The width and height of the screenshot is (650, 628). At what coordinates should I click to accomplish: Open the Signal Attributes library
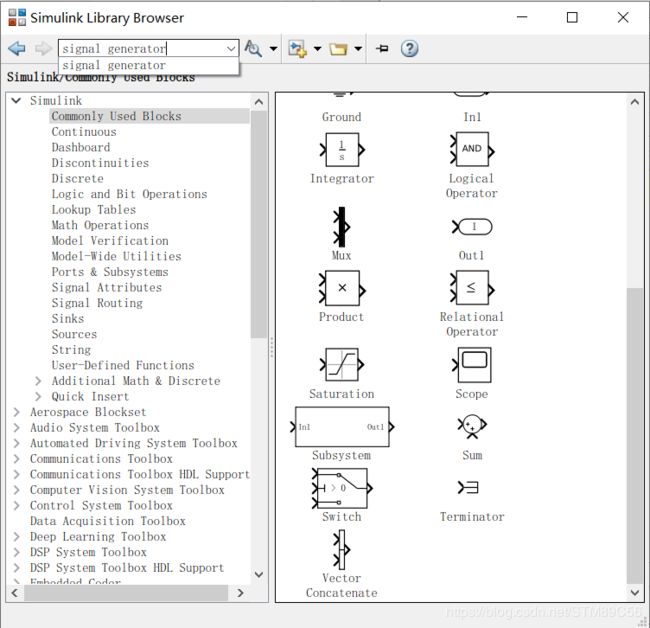107,287
